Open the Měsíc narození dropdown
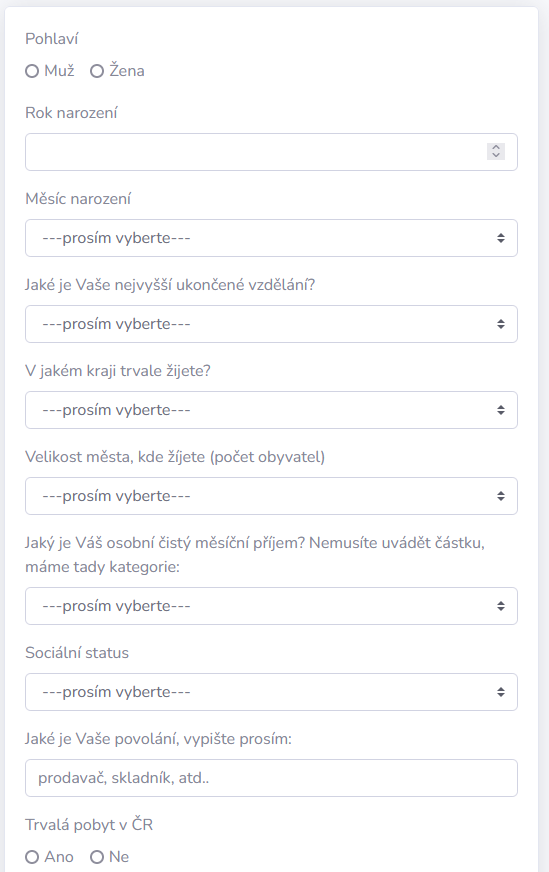 (271, 238)
